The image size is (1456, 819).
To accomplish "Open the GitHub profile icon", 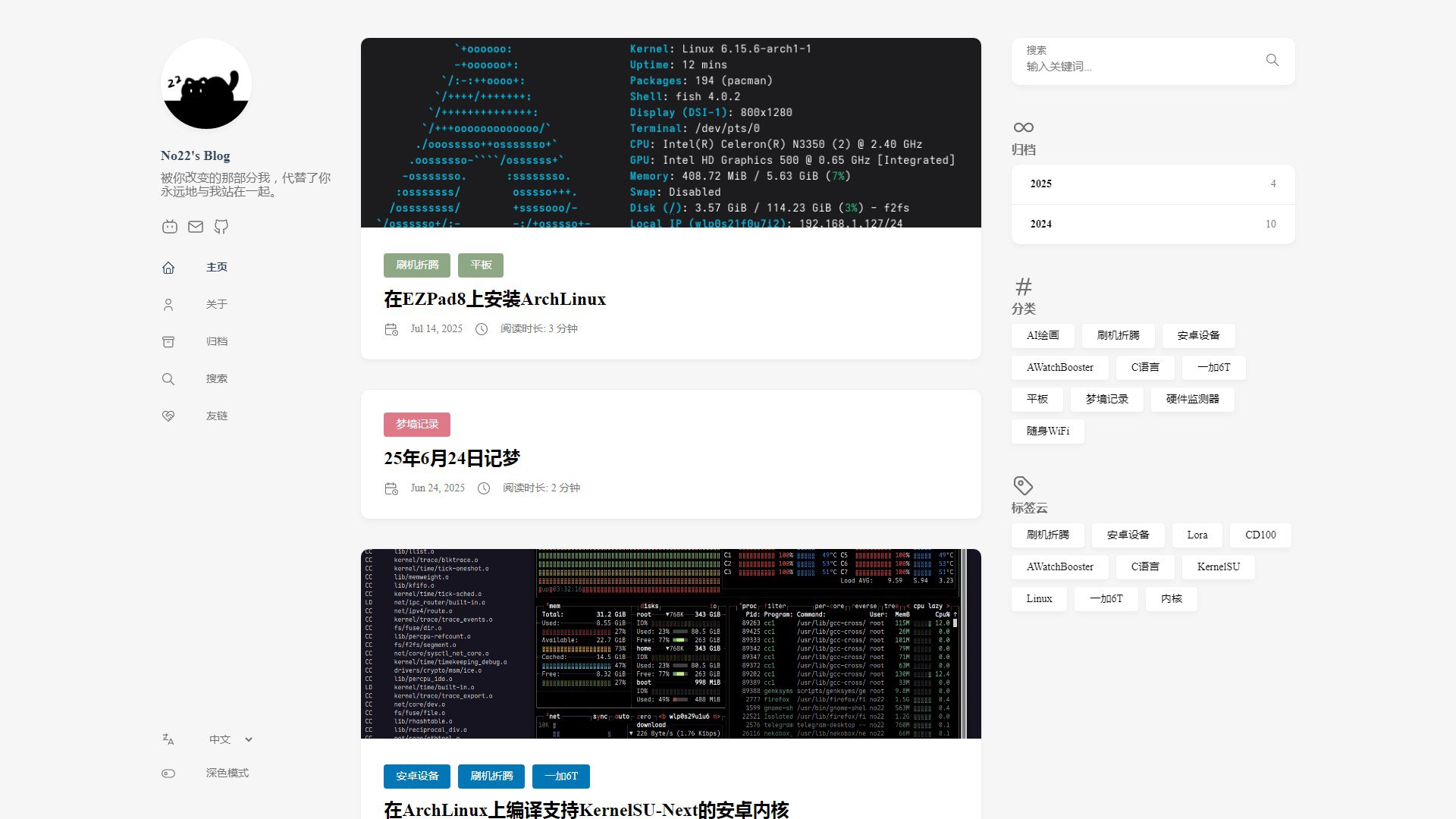I will (x=221, y=227).
